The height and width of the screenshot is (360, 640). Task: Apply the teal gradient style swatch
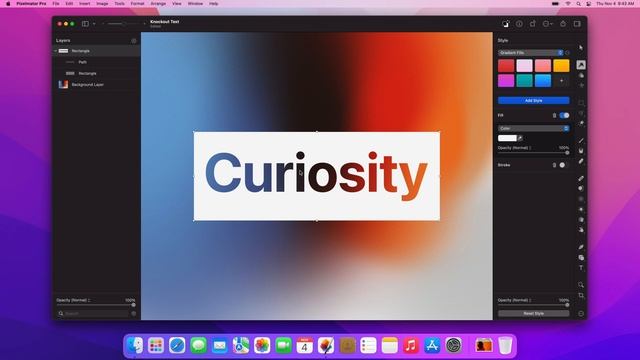pyautogui.click(x=524, y=81)
